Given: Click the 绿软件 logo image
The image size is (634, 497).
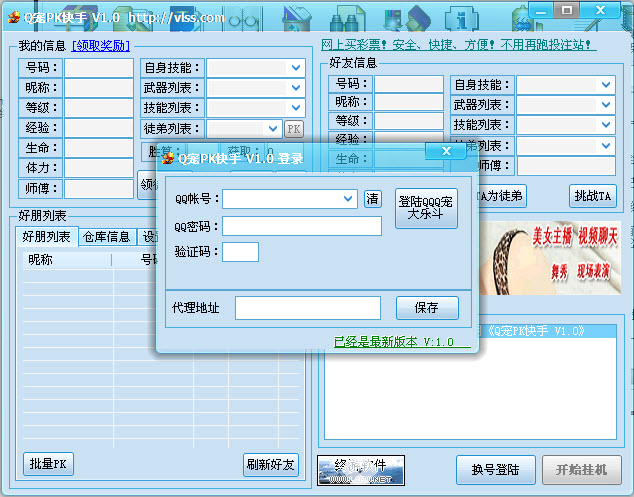Looking at the screenshot, I should (x=361, y=470).
